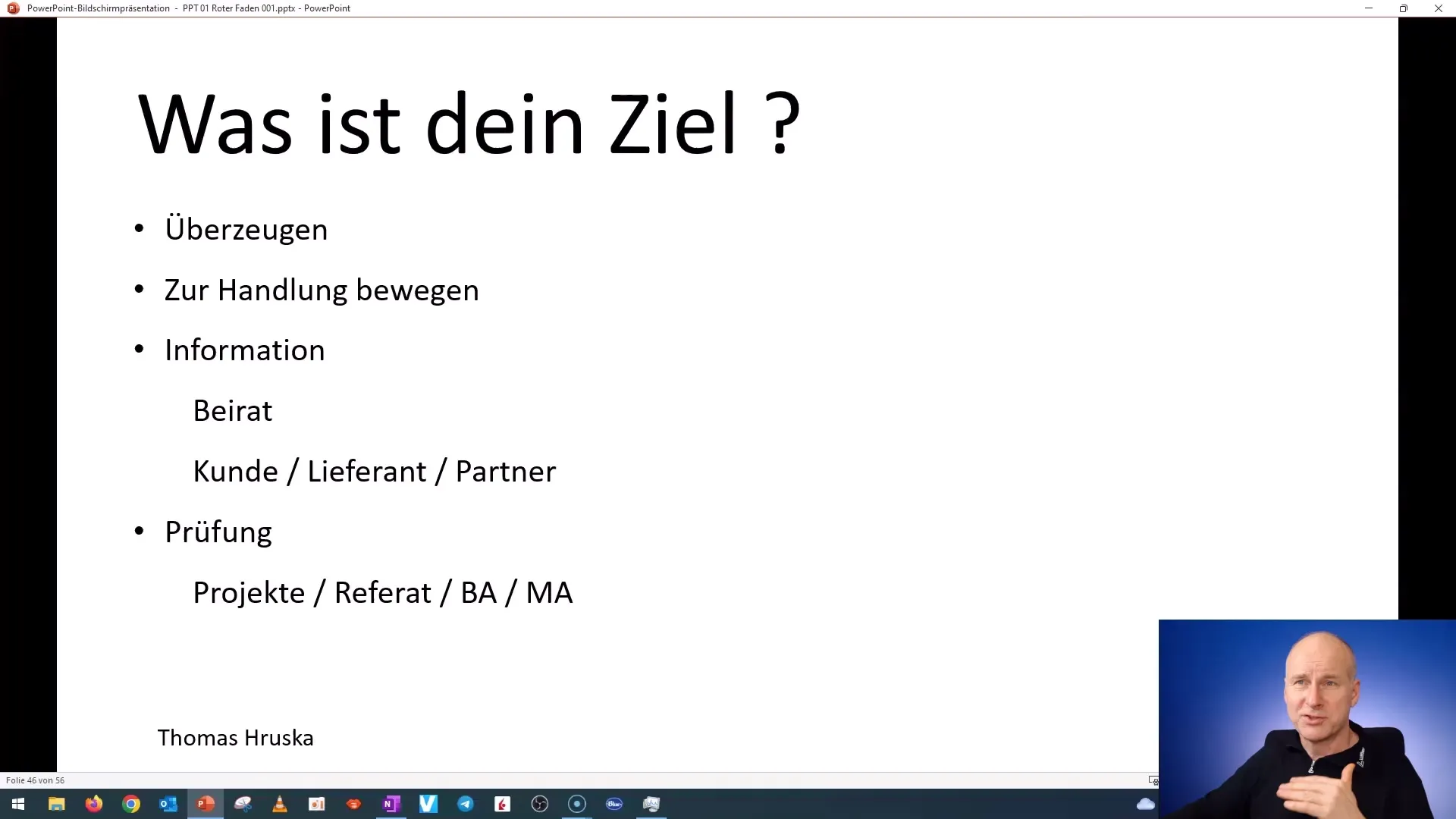Open the file explorer icon
The height and width of the screenshot is (819, 1456).
click(x=56, y=803)
